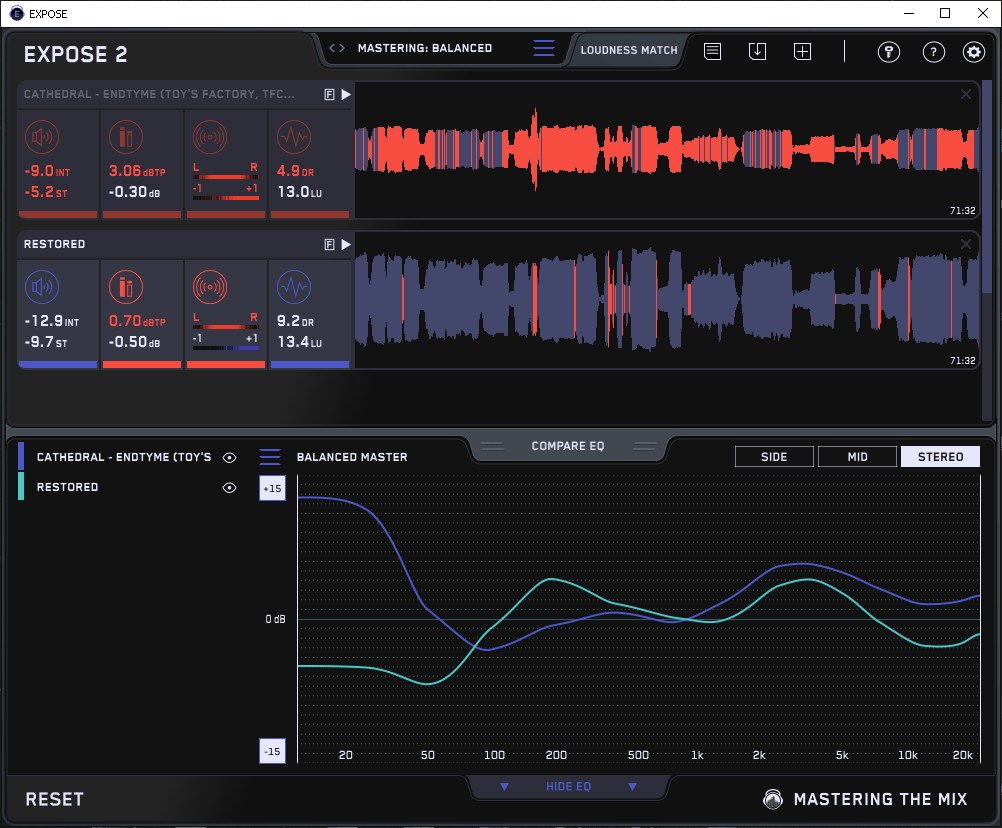Play the Cathedral - Endtyme track

(346, 94)
